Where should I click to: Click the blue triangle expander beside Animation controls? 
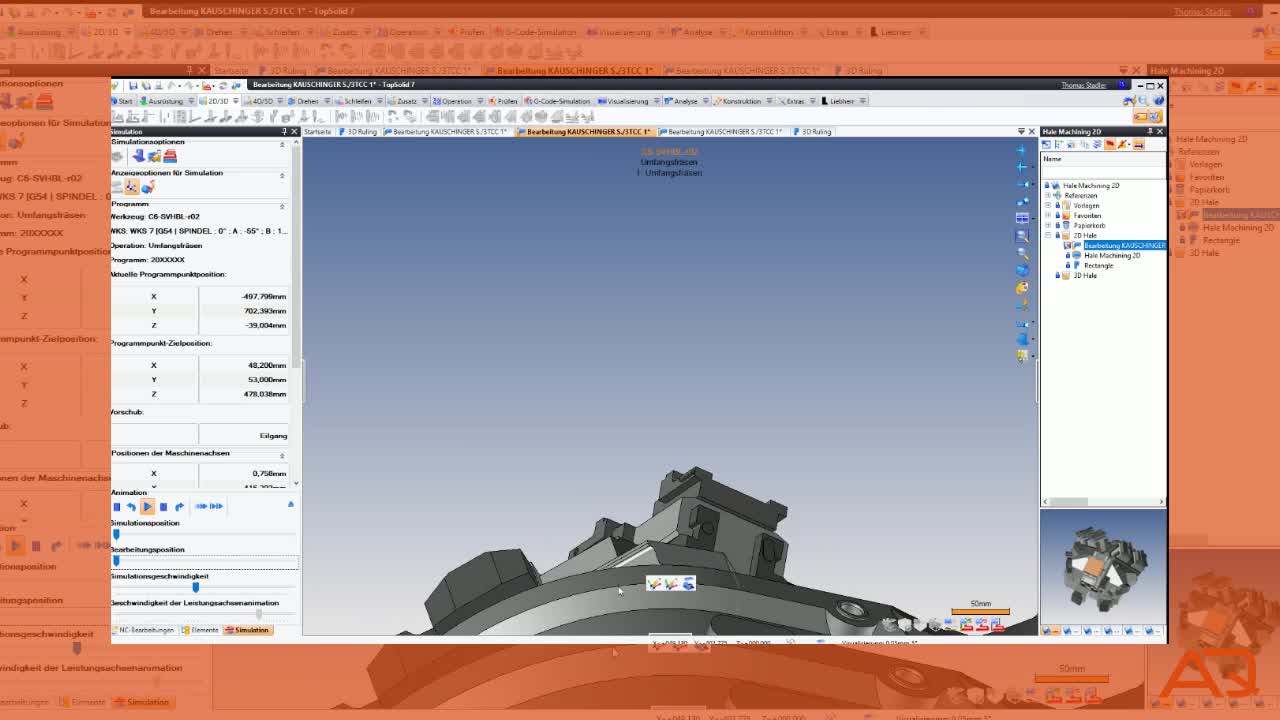pyautogui.click(x=290, y=504)
